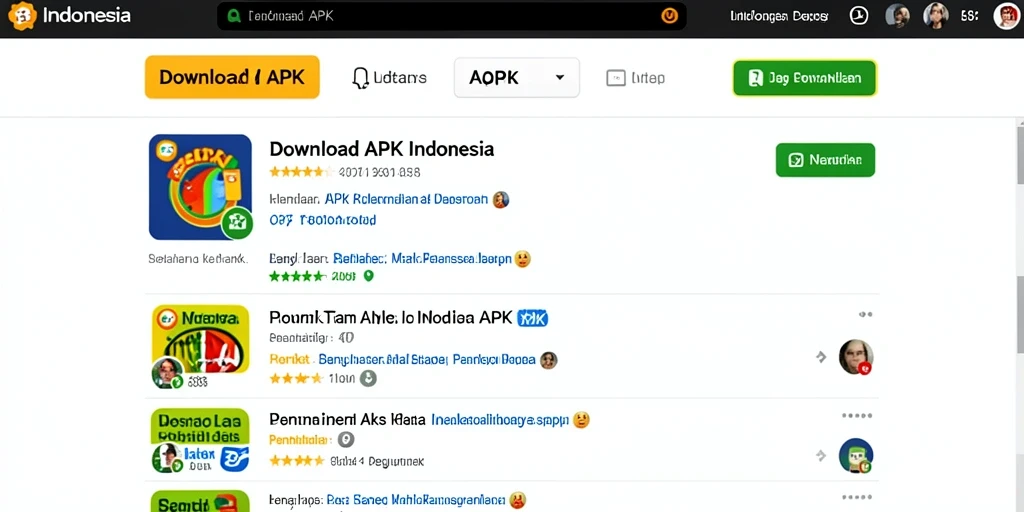
Task: Click the yellow star rating under first title
Action: point(301,172)
